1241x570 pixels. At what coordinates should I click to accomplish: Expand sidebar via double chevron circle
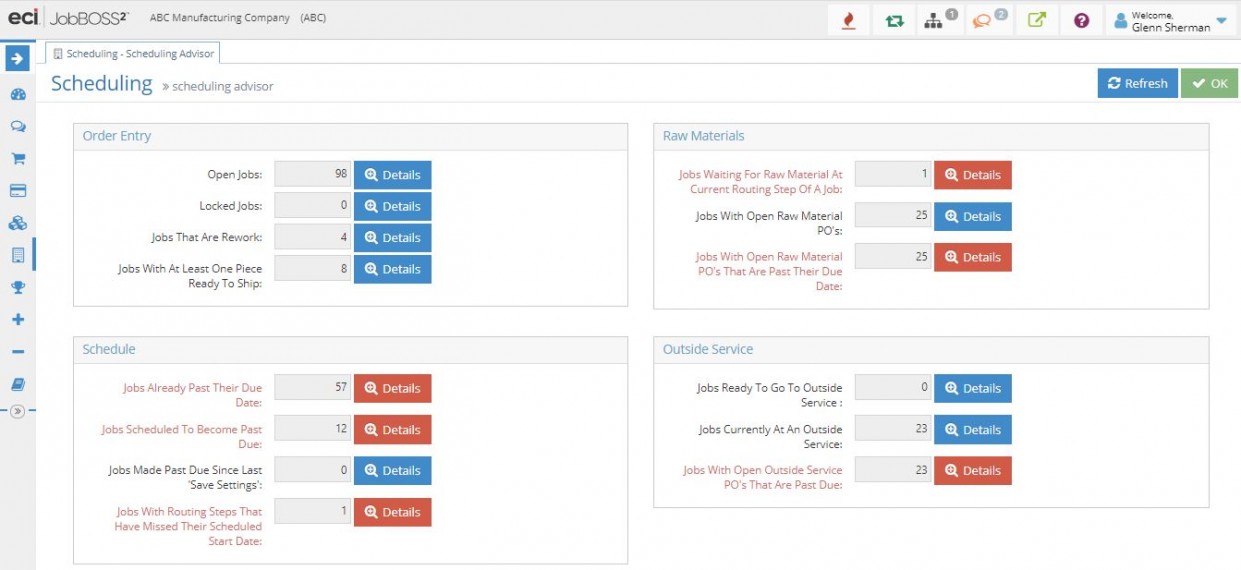pyautogui.click(x=17, y=411)
